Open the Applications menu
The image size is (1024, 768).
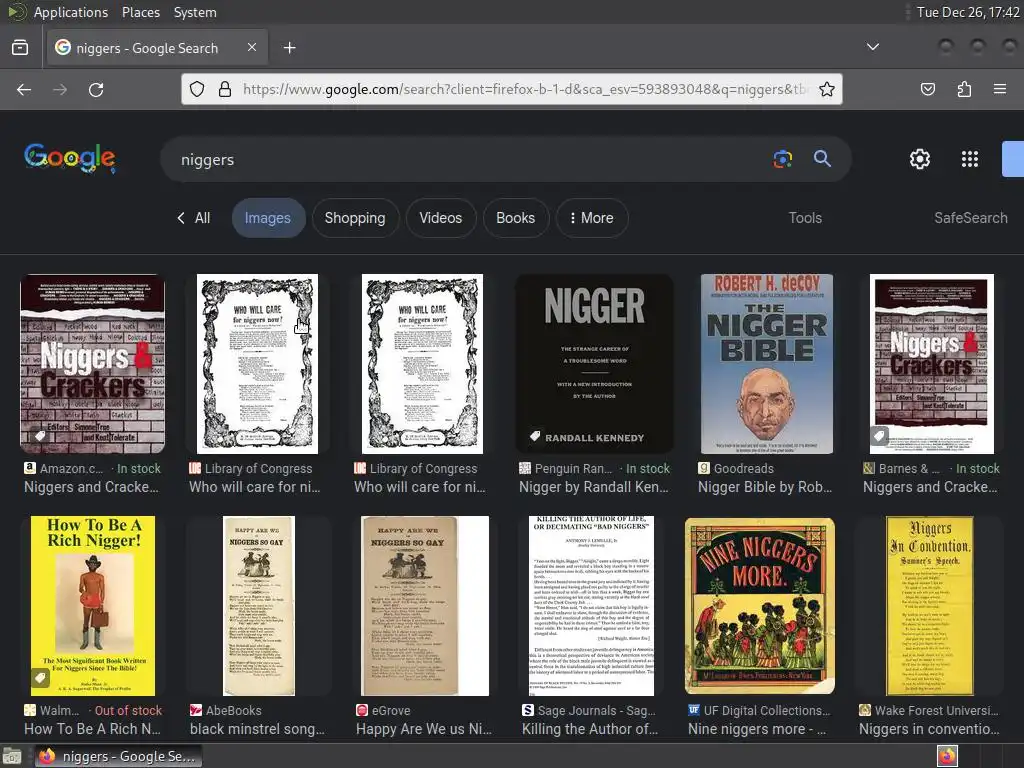click(x=71, y=12)
